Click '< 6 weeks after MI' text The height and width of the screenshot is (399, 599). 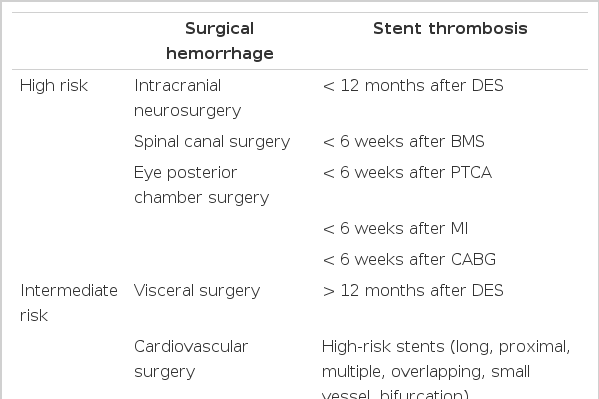click(395, 229)
